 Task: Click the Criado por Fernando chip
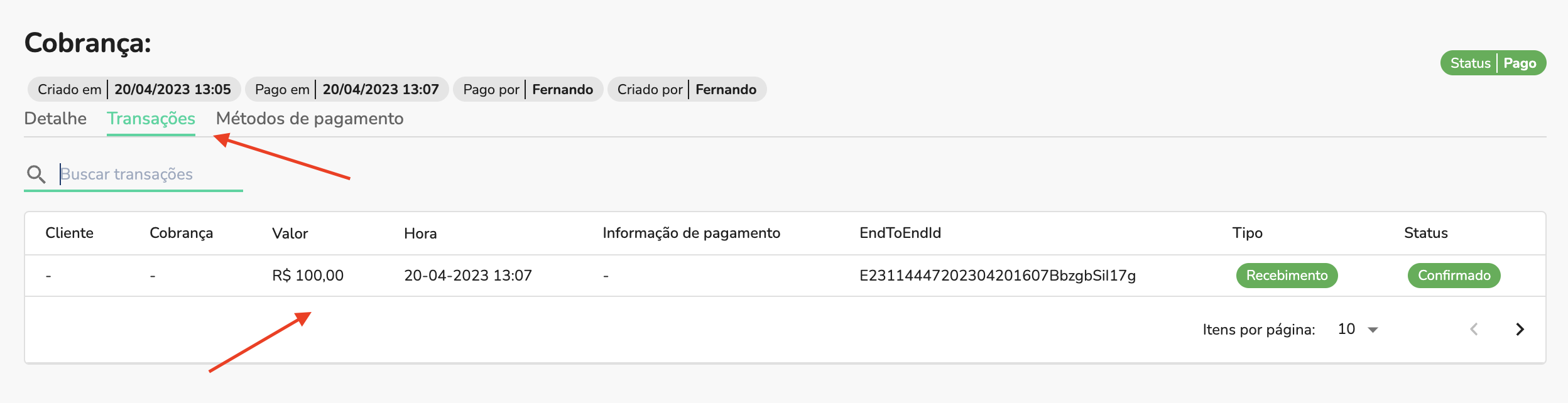(x=687, y=89)
